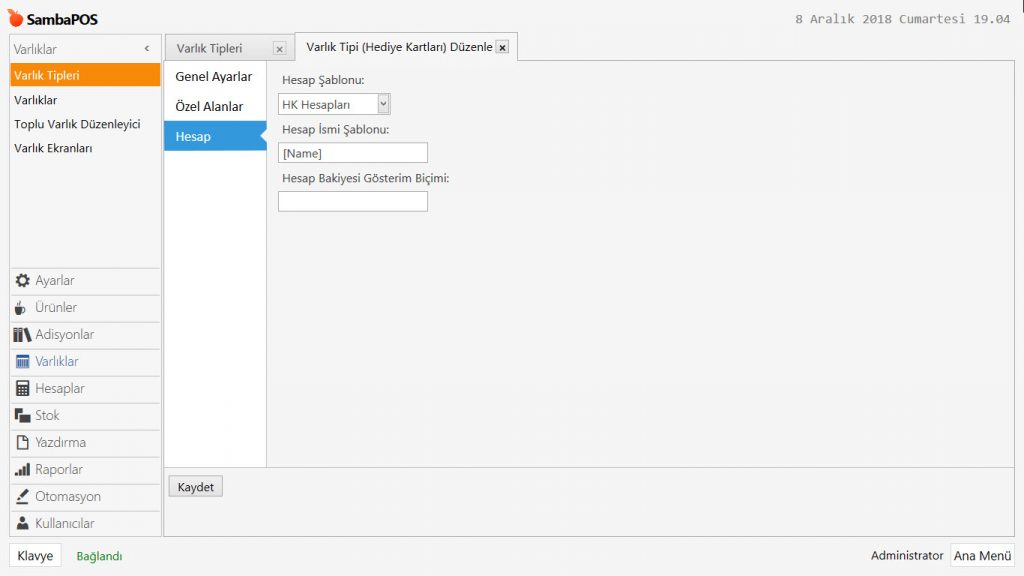Collapse the Varlıklar sidebar panel arrow

(147, 48)
